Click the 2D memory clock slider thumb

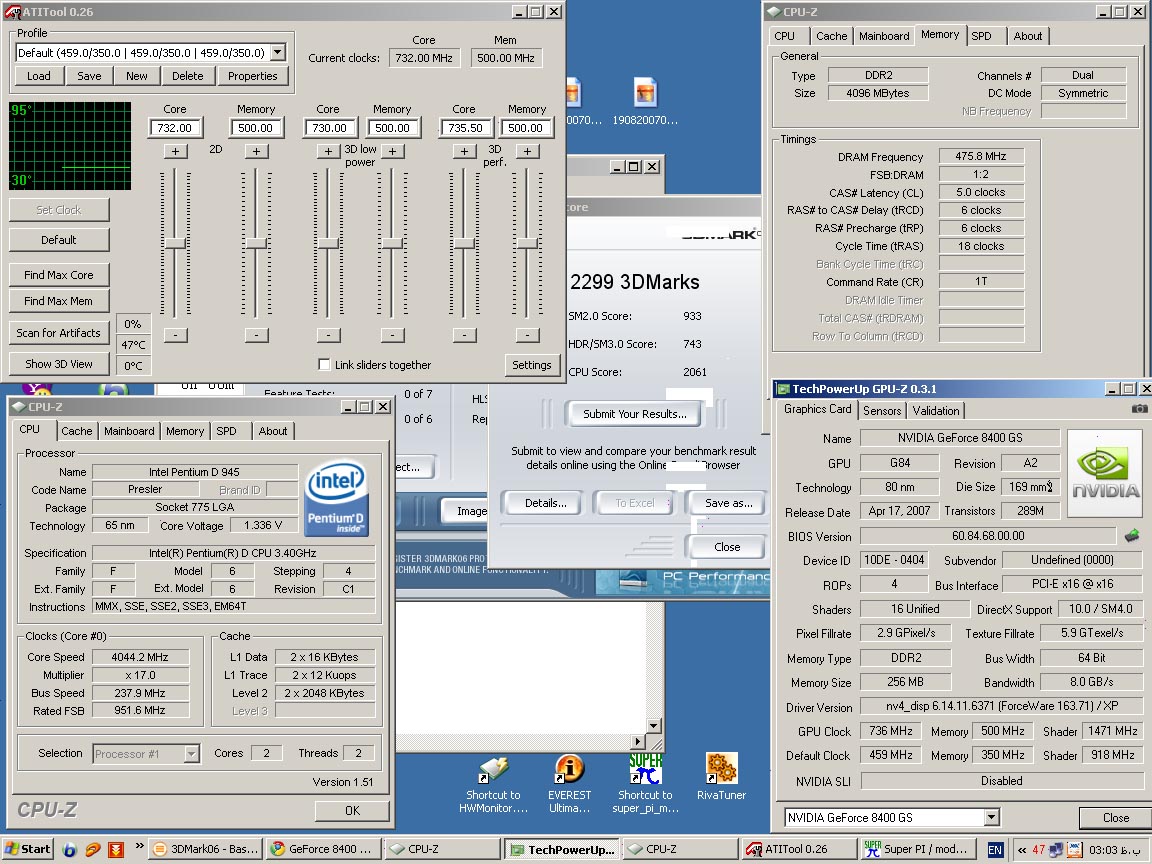pyautogui.click(x=256, y=243)
